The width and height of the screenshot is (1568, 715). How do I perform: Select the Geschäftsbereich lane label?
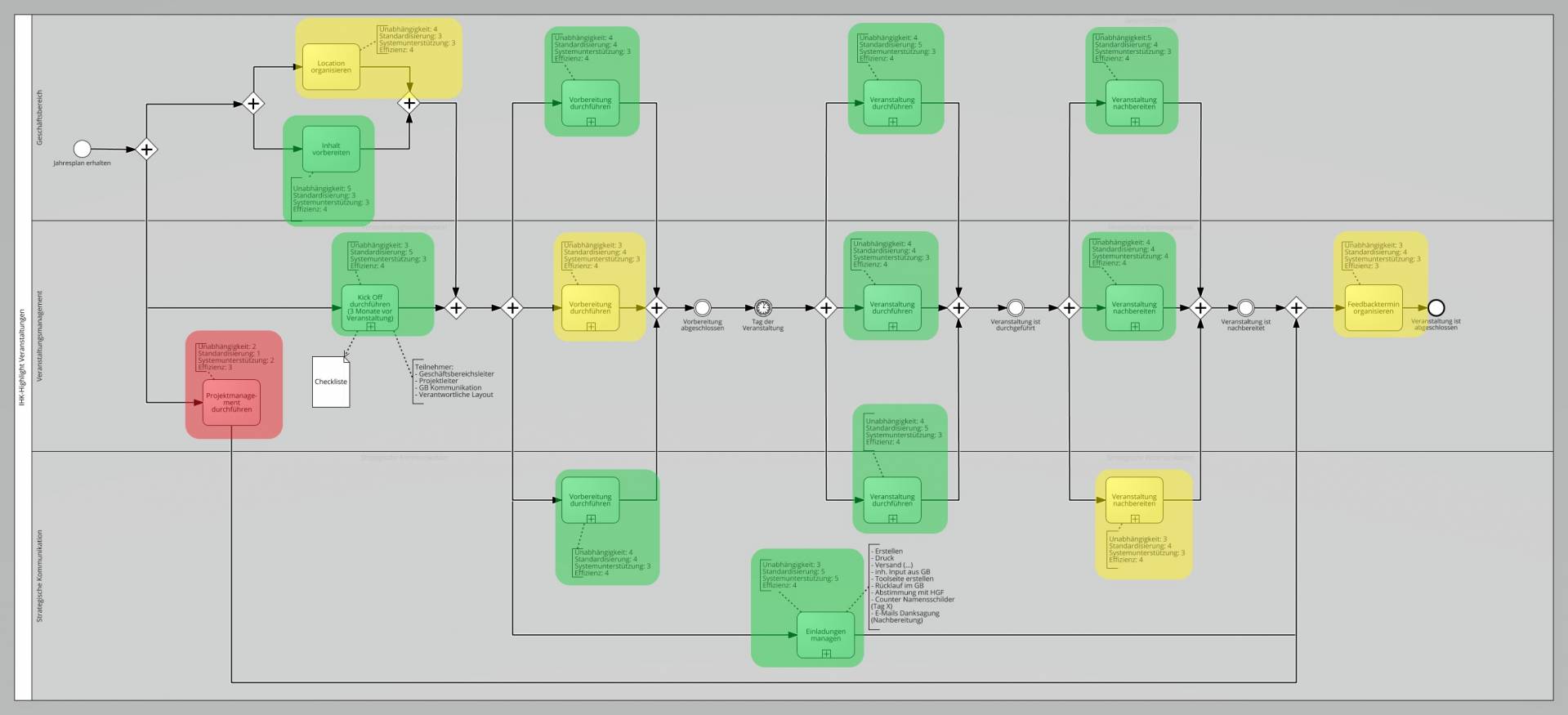(39, 118)
